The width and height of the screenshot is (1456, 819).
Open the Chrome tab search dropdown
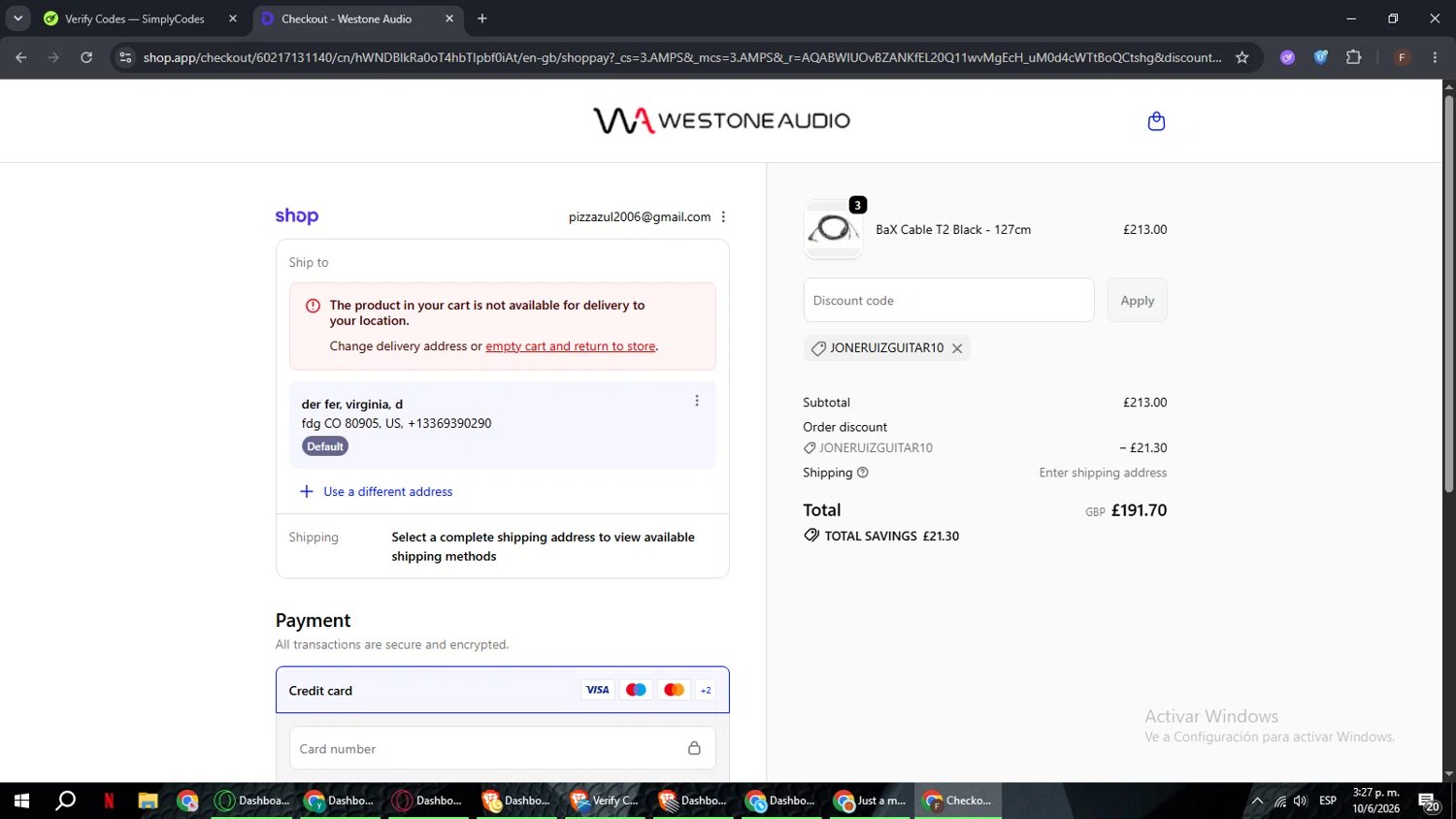point(17,18)
